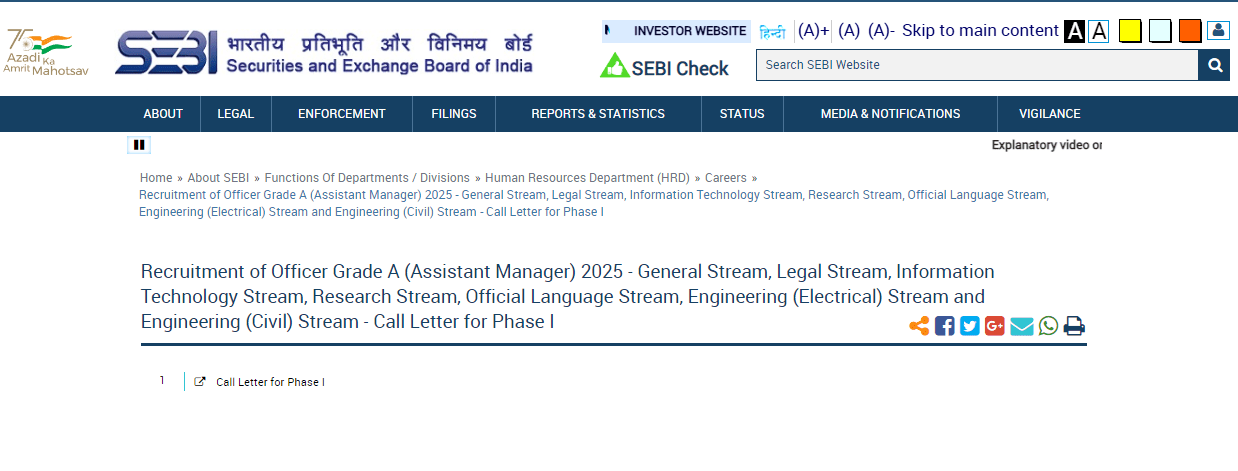The height and width of the screenshot is (471, 1238).
Task: Email this page using the envelope icon
Action: point(1021,326)
